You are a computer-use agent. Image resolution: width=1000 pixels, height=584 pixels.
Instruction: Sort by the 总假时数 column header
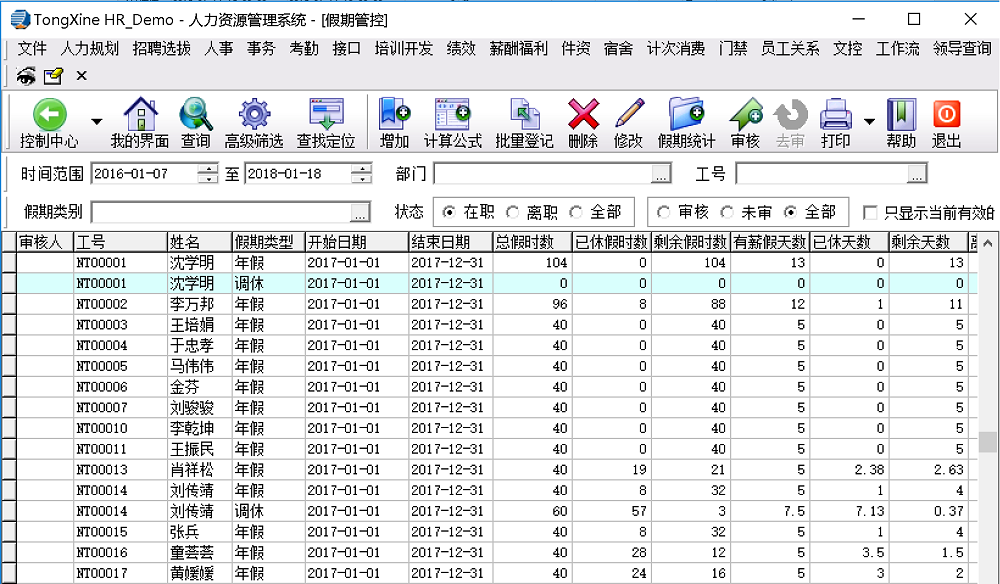pos(531,242)
